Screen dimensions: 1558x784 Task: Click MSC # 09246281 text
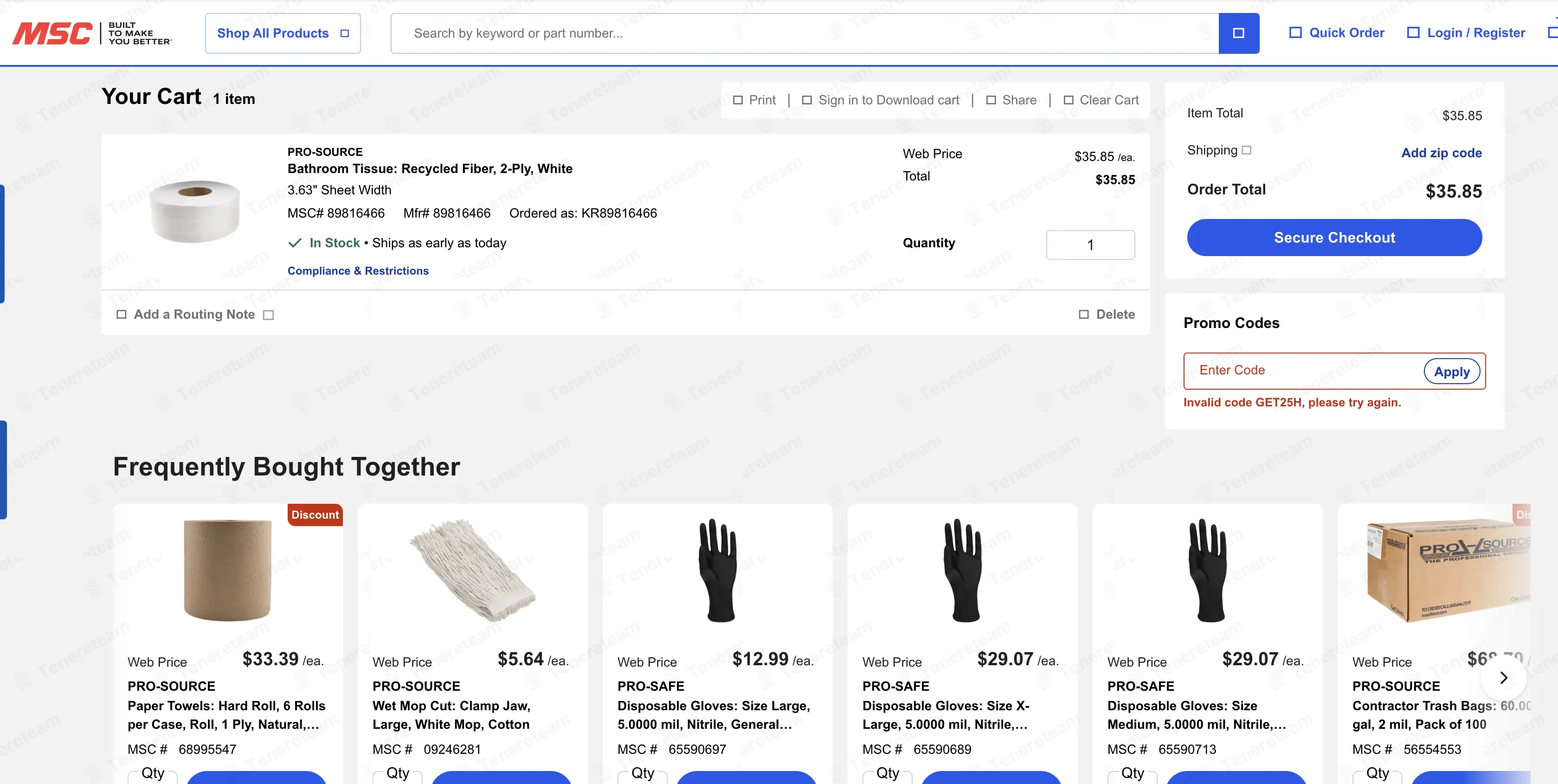point(426,750)
